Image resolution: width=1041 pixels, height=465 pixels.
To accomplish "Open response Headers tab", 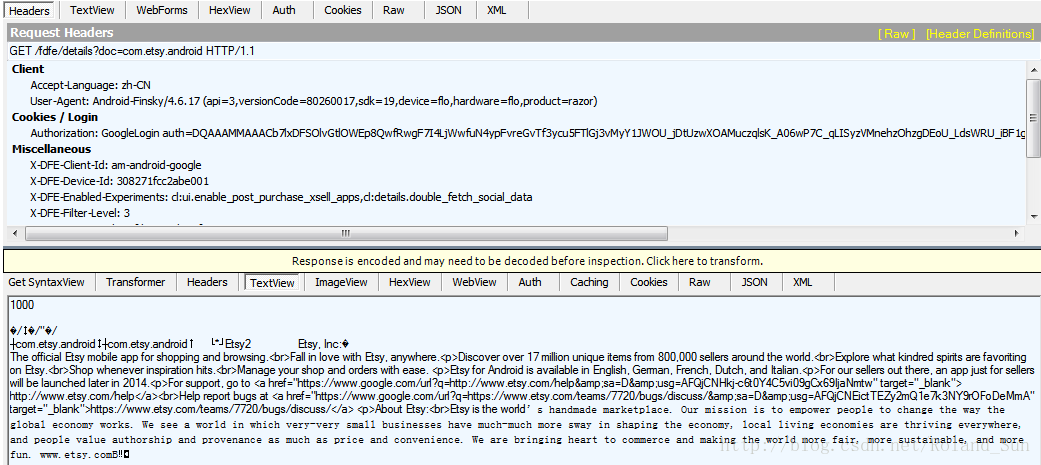I will pos(207,282).
